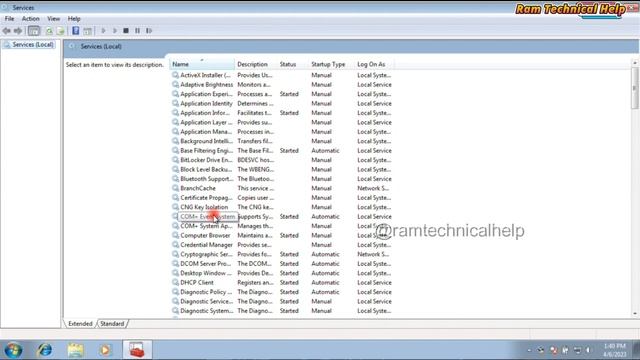Click the Export List toolbar icon

(x=60, y=31)
